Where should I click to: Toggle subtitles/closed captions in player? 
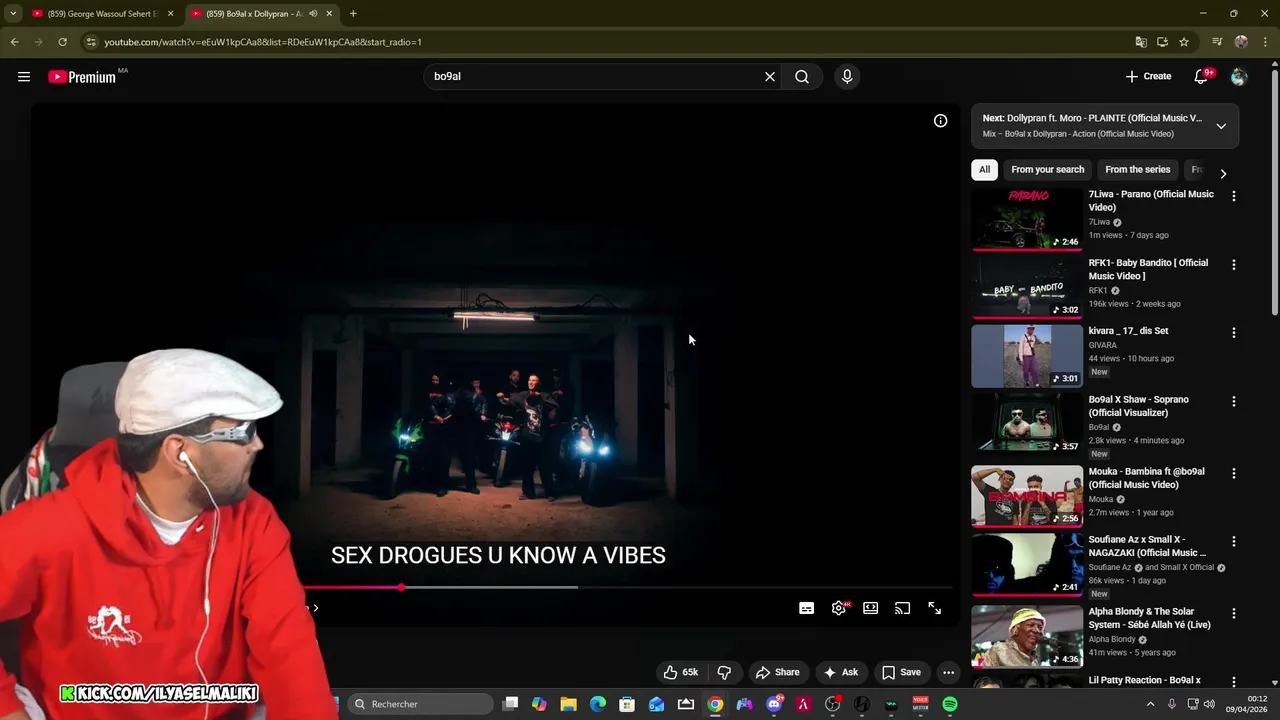[807, 608]
